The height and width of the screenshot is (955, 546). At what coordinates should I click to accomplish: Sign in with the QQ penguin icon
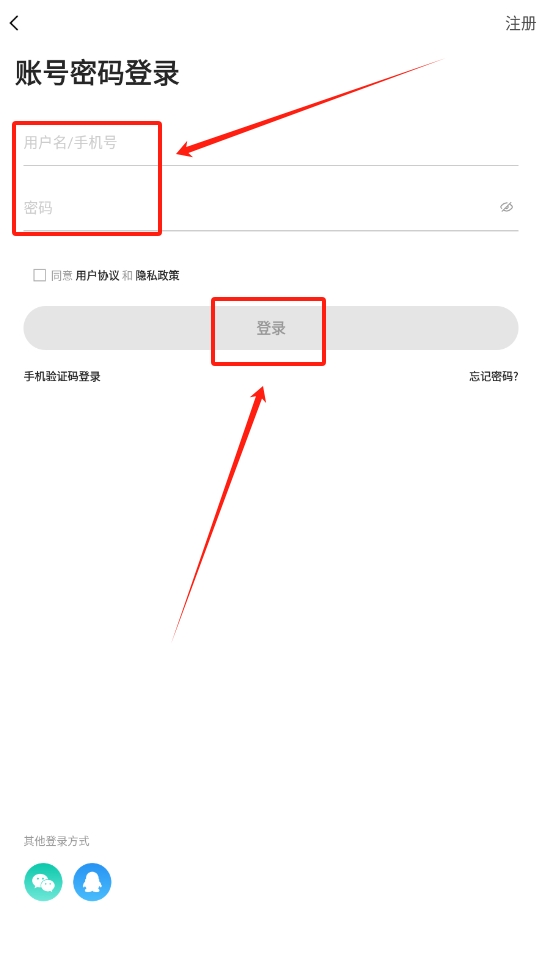92,882
